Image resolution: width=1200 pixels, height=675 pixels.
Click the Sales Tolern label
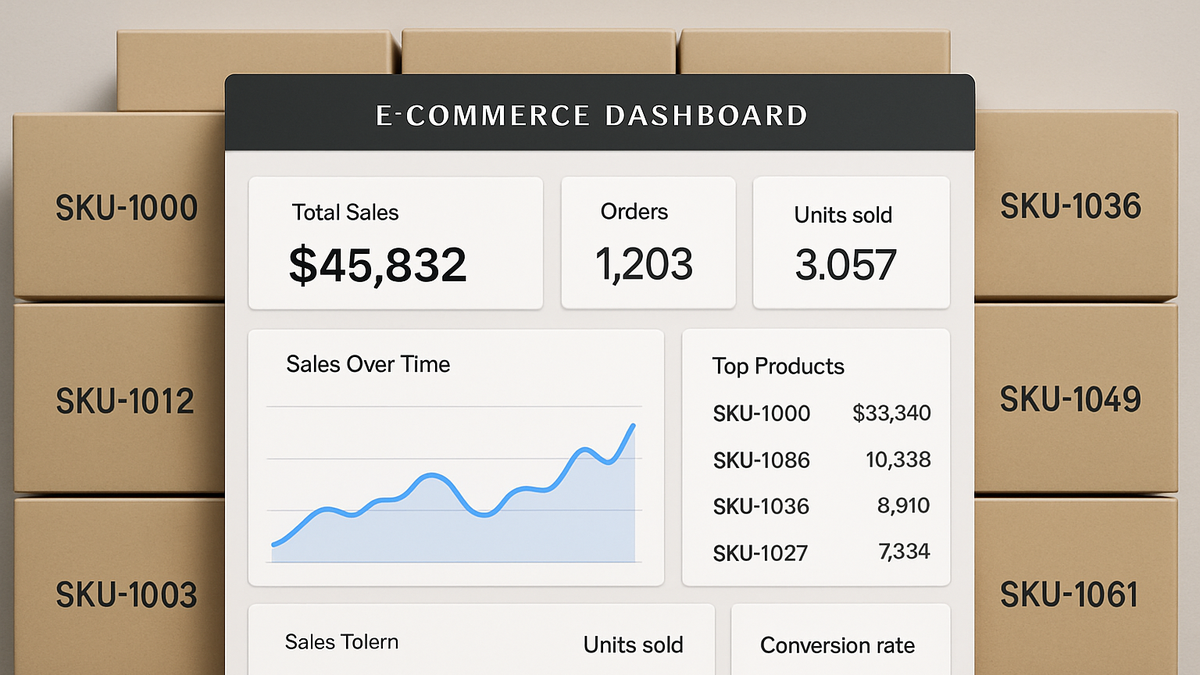point(341,642)
